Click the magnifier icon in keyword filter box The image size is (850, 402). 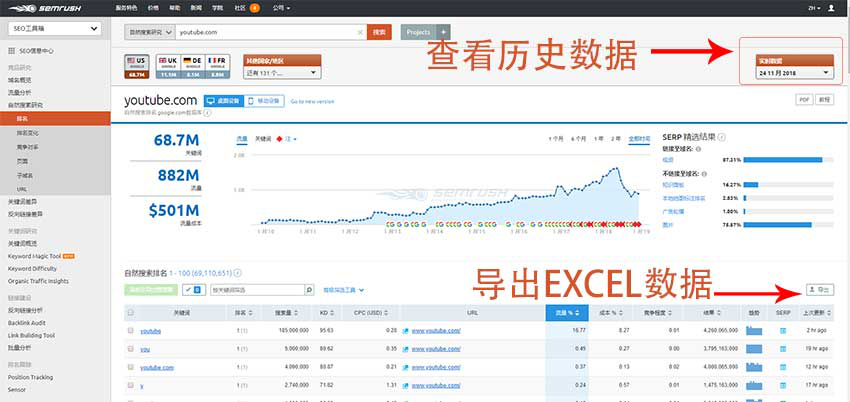309,290
